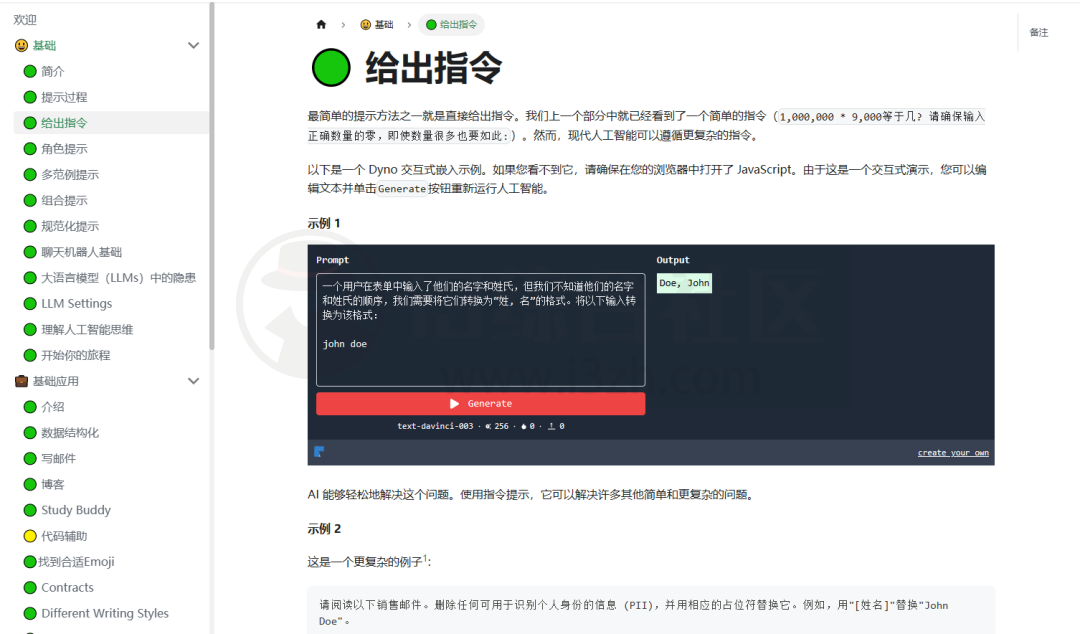
Task: Open the 基础 section title
Action: (44, 45)
